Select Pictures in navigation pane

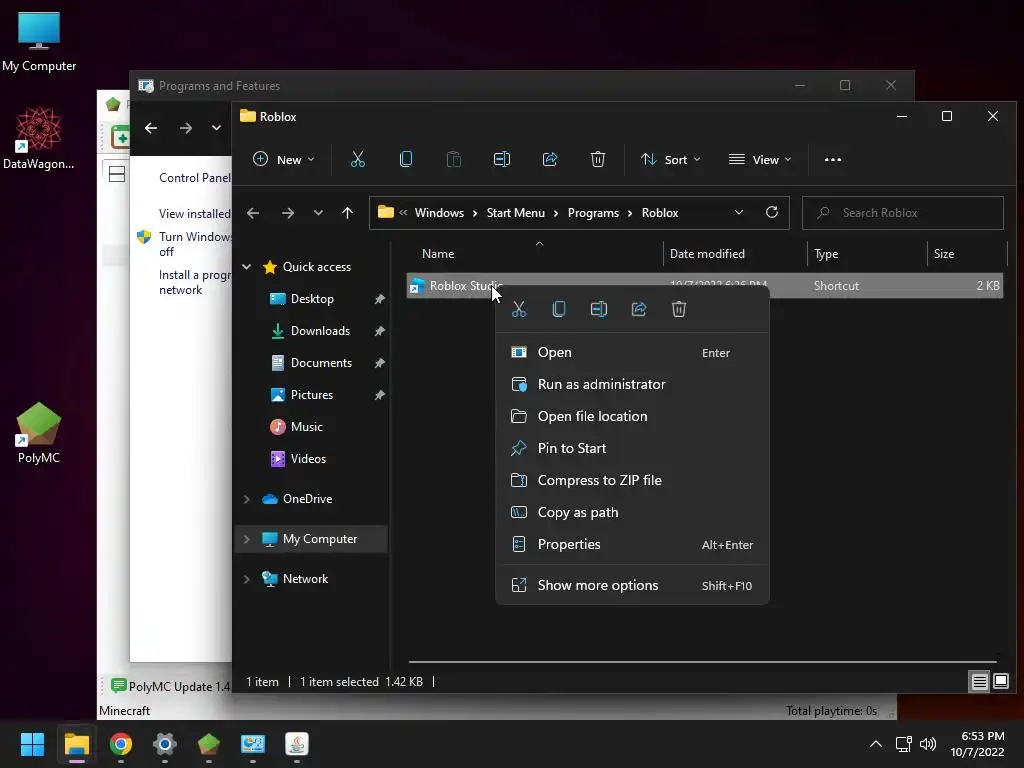[x=312, y=395]
